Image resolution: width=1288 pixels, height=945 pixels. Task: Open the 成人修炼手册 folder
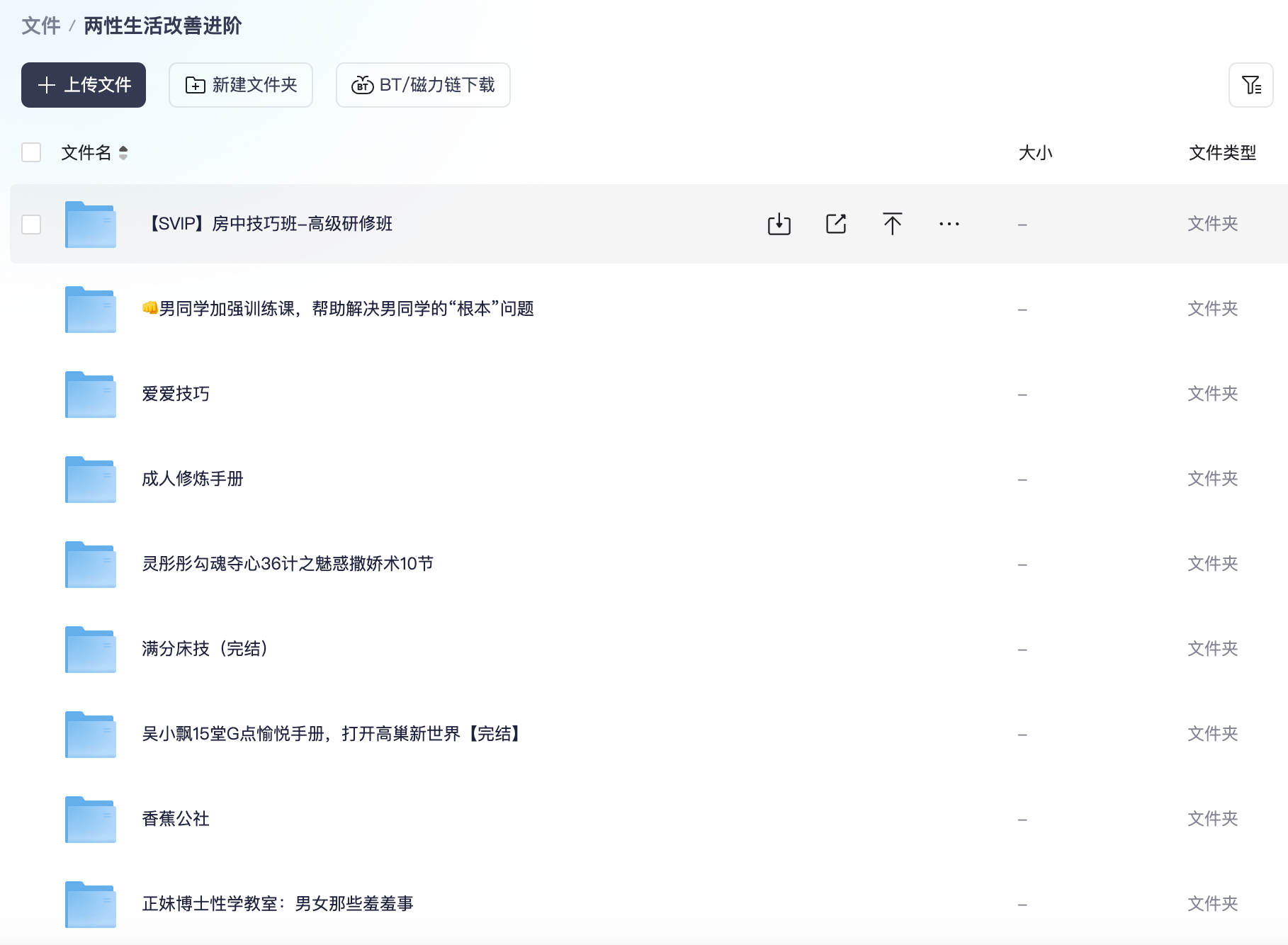191,479
